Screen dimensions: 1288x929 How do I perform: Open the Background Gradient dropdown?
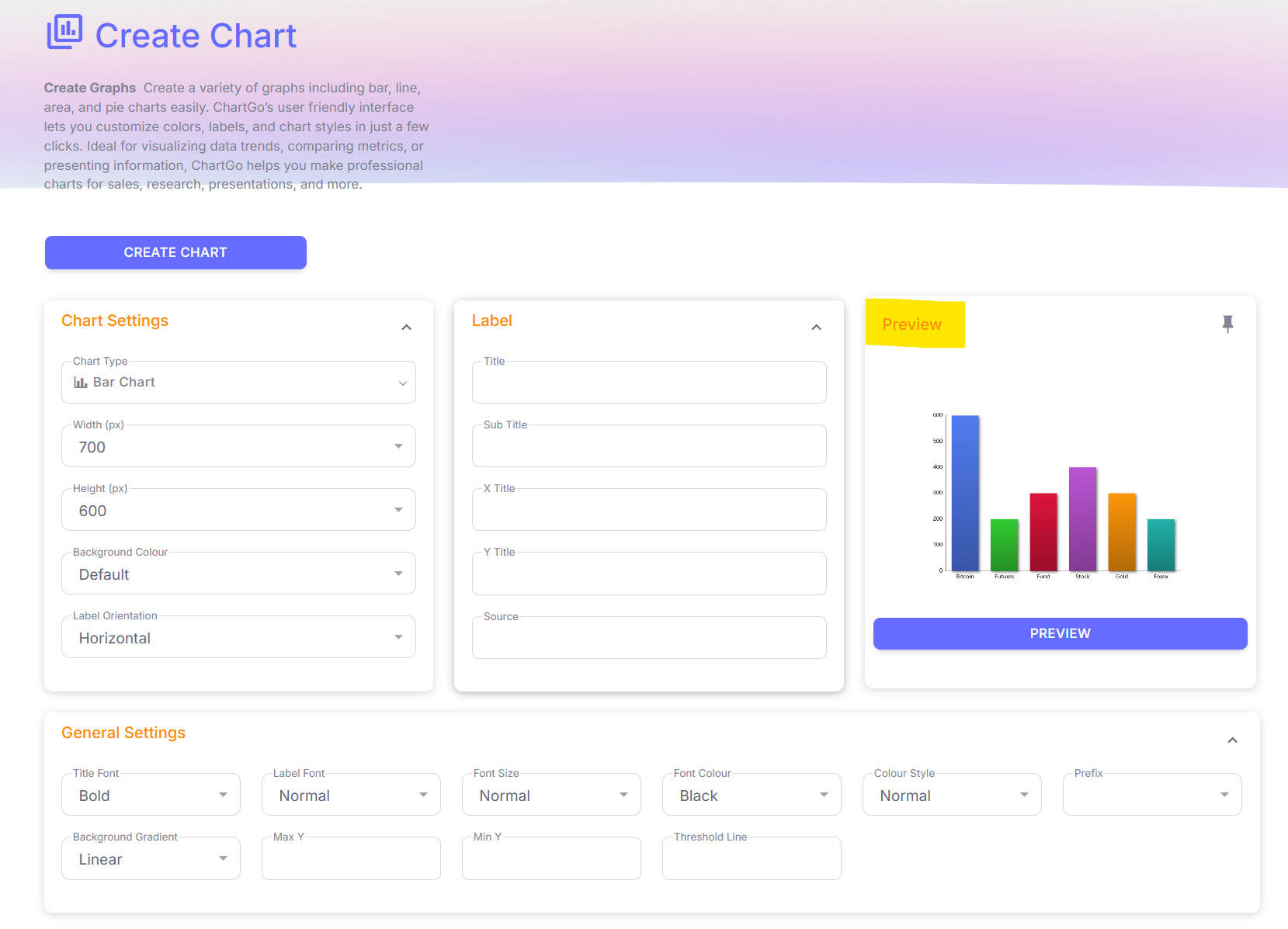pyautogui.click(x=151, y=858)
